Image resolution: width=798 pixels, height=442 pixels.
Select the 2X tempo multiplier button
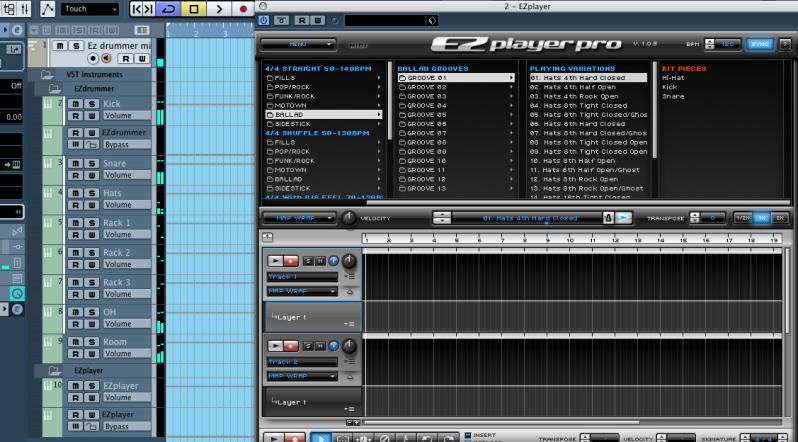click(779, 218)
